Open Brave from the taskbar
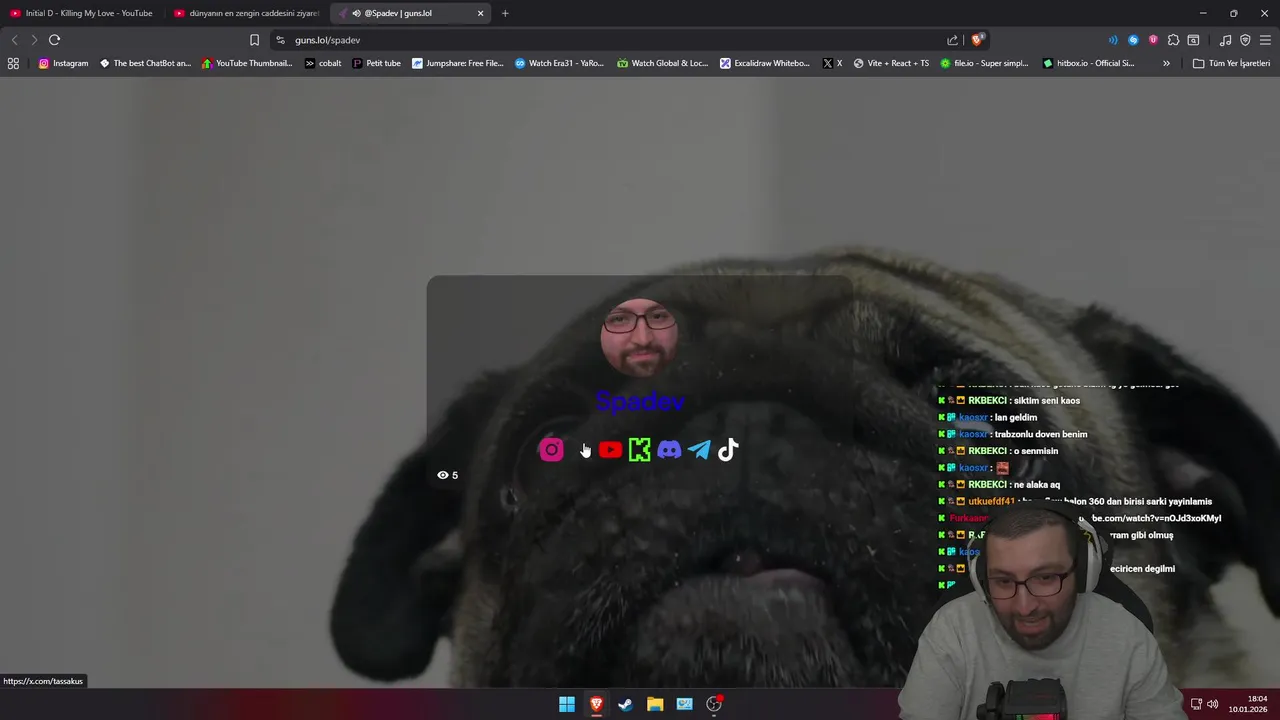Screen dimensions: 1280x720 pyautogui.click(x=596, y=704)
